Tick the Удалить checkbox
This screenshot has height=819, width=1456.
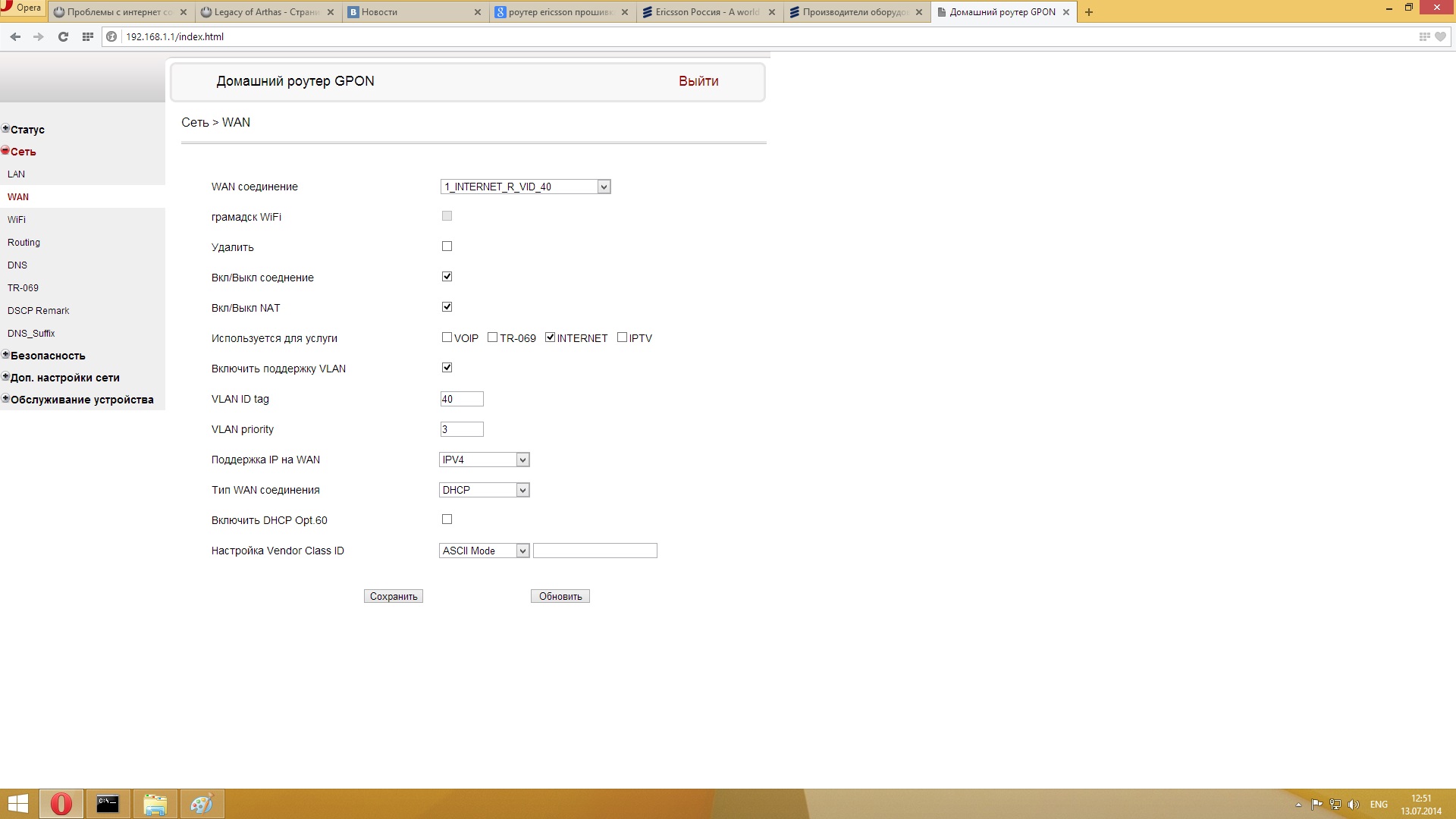(447, 246)
